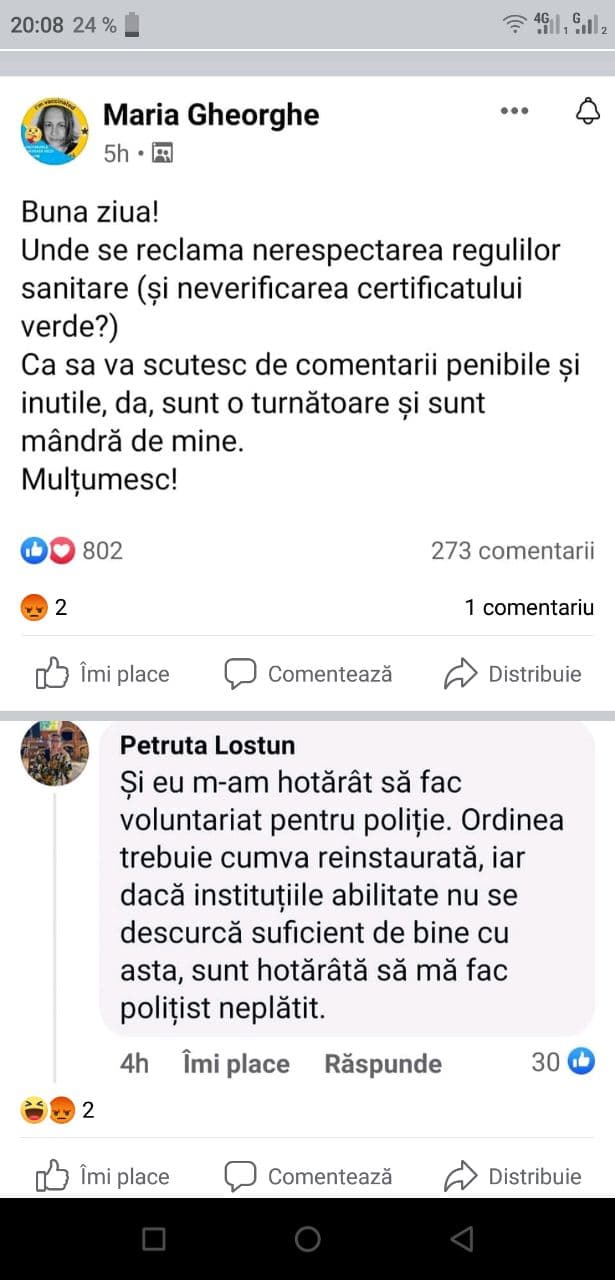View the 802 like and love reactions
This screenshot has height=1280, width=615.
(72, 550)
